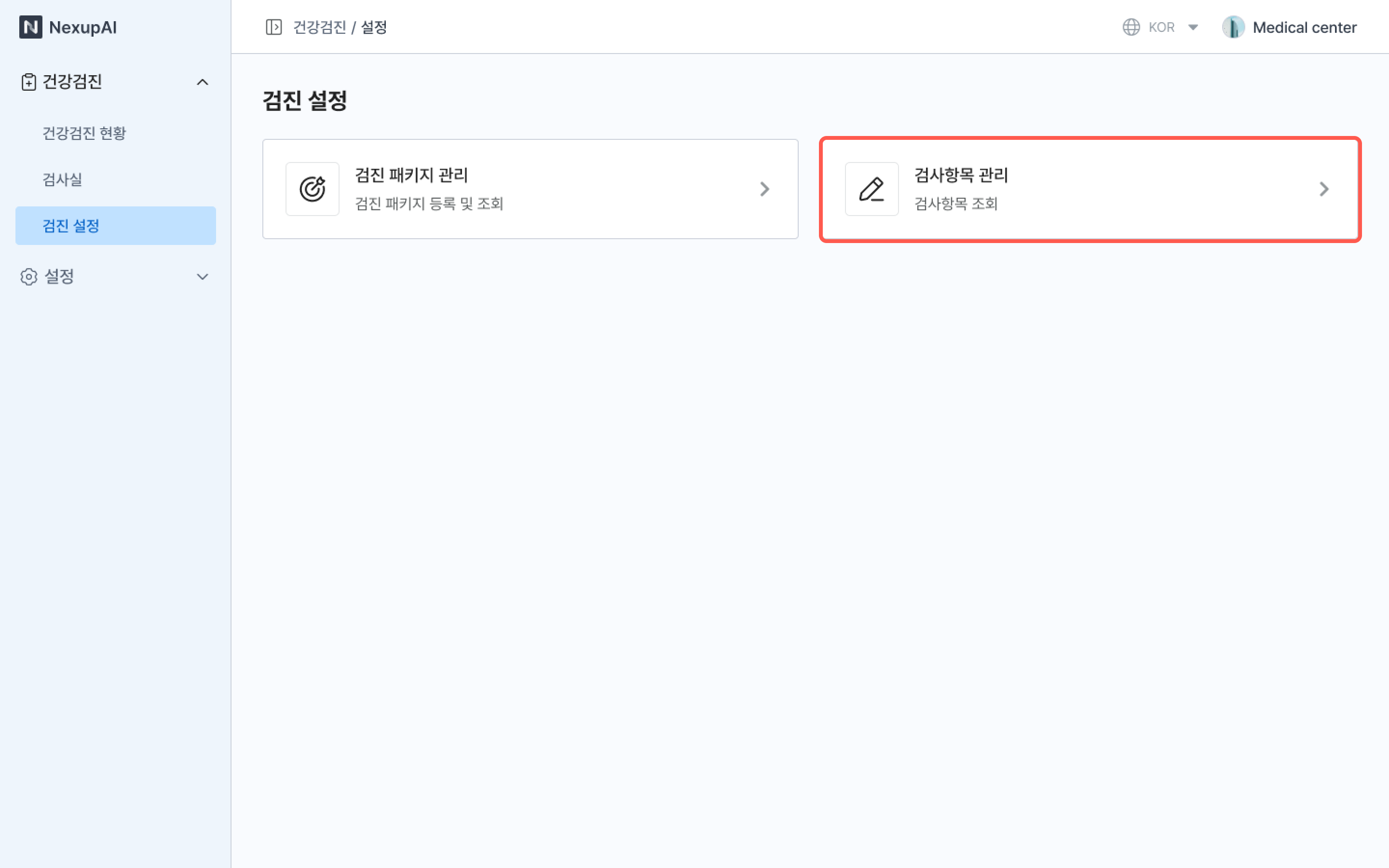
Task: Click the pencil icon on 검사항목 관리
Action: pyautogui.click(x=872, y=189)
